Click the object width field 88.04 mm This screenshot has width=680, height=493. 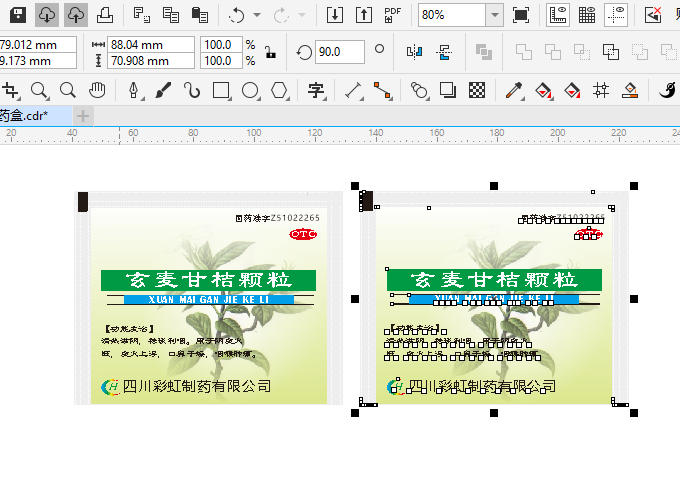pos(150,45)
